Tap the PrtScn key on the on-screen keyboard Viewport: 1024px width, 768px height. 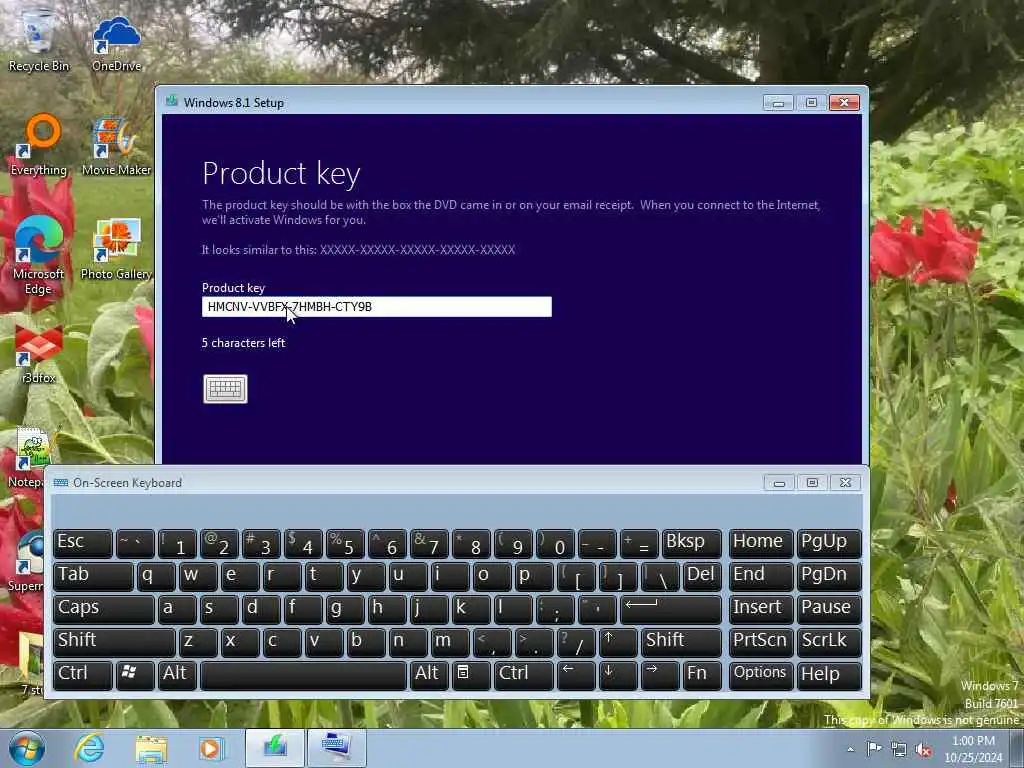point(761,641)
